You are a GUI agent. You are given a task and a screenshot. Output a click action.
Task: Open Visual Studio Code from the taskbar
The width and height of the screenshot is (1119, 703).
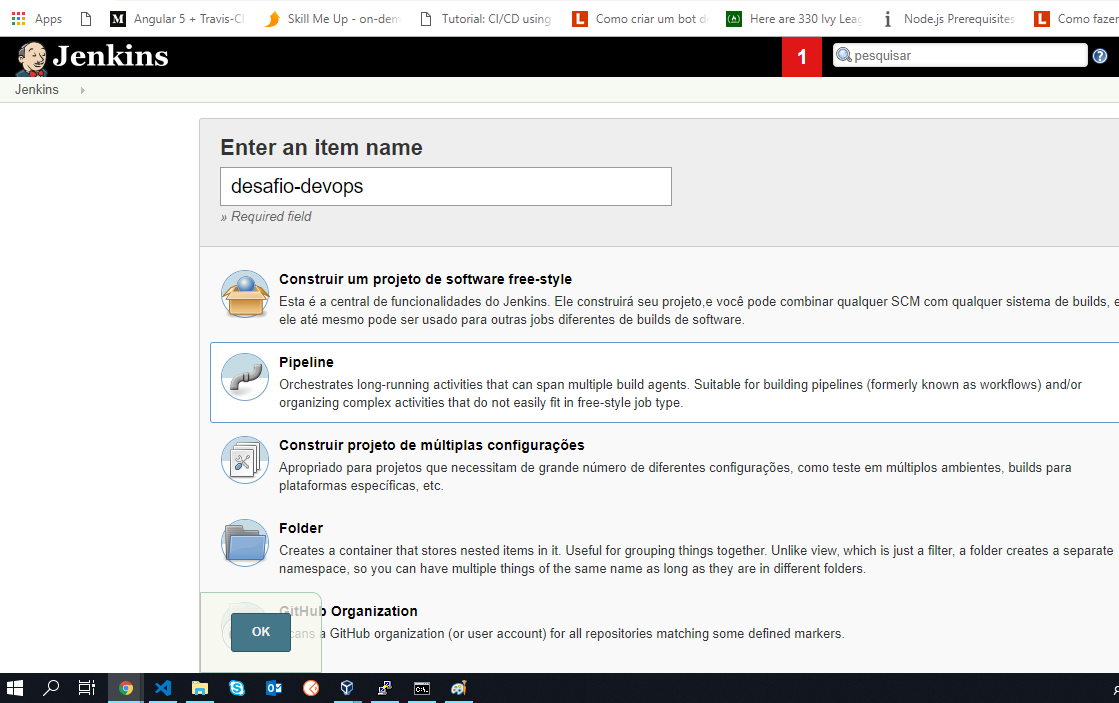[163, 688]
